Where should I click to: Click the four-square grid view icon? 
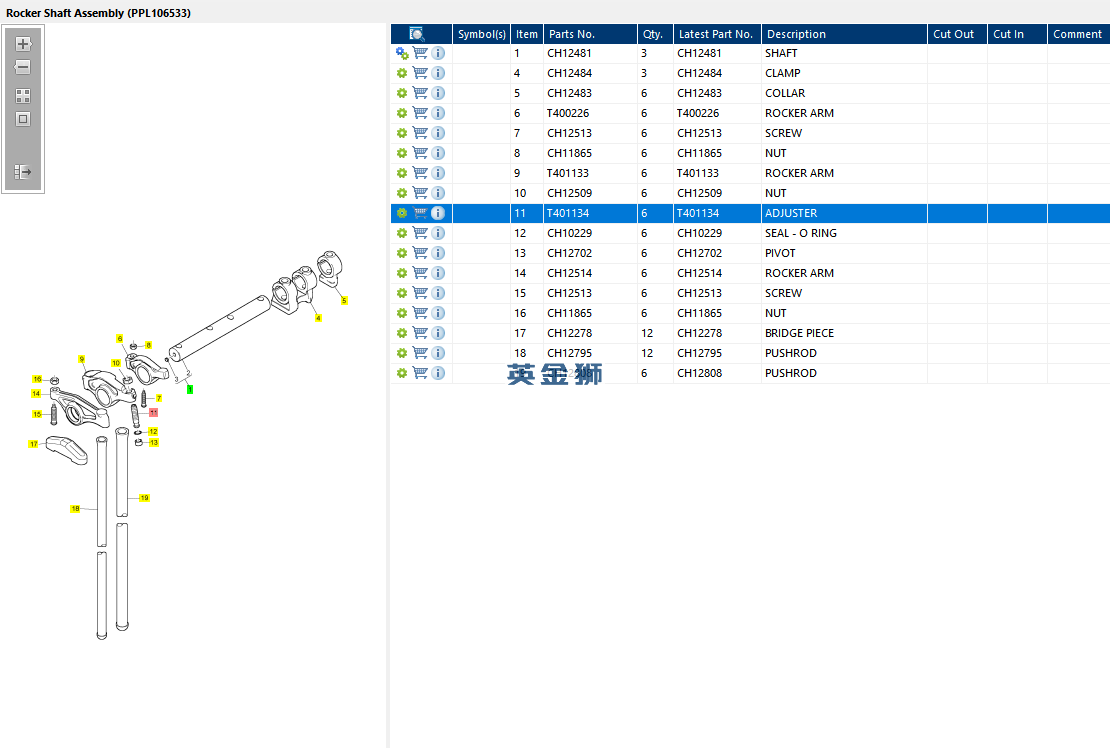tap(23, 96)
